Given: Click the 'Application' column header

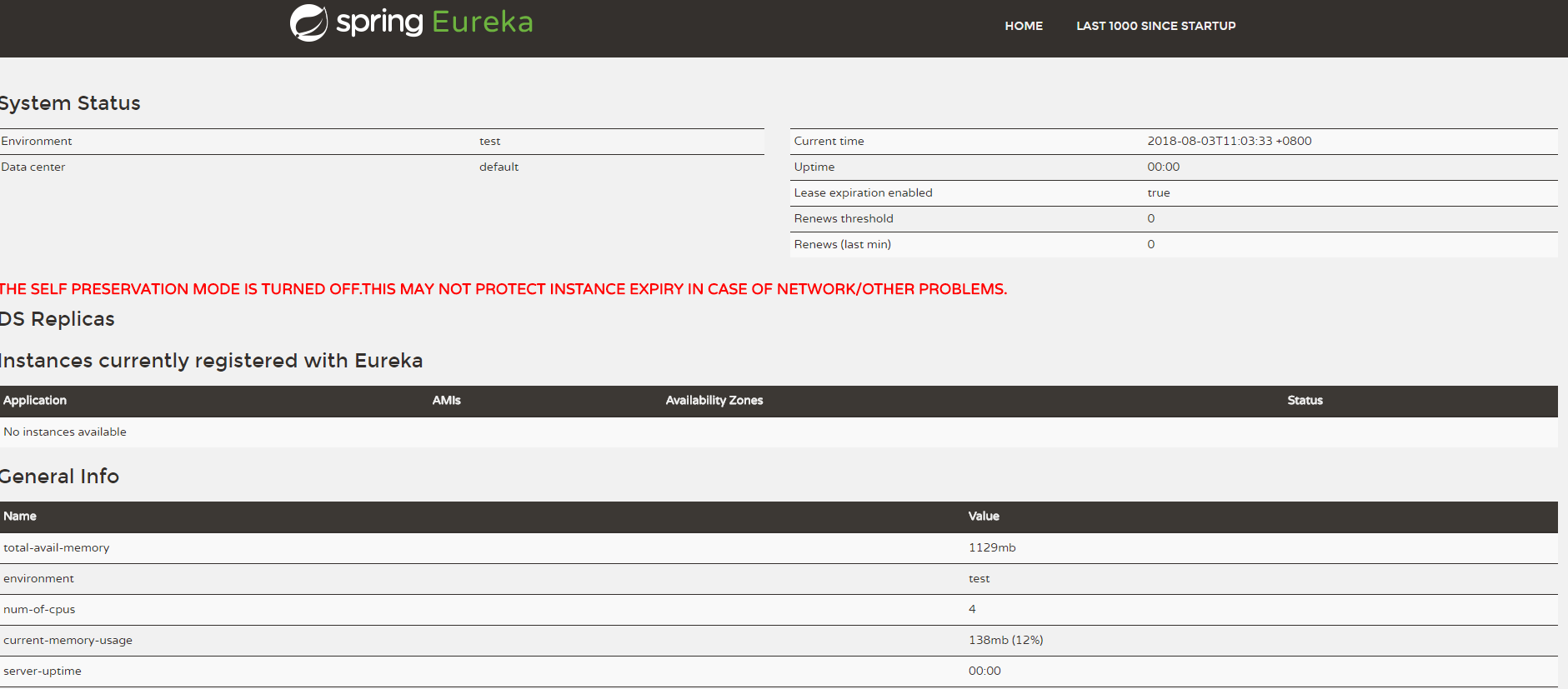Looking at the screenshot, I should [x=35, y=401].
